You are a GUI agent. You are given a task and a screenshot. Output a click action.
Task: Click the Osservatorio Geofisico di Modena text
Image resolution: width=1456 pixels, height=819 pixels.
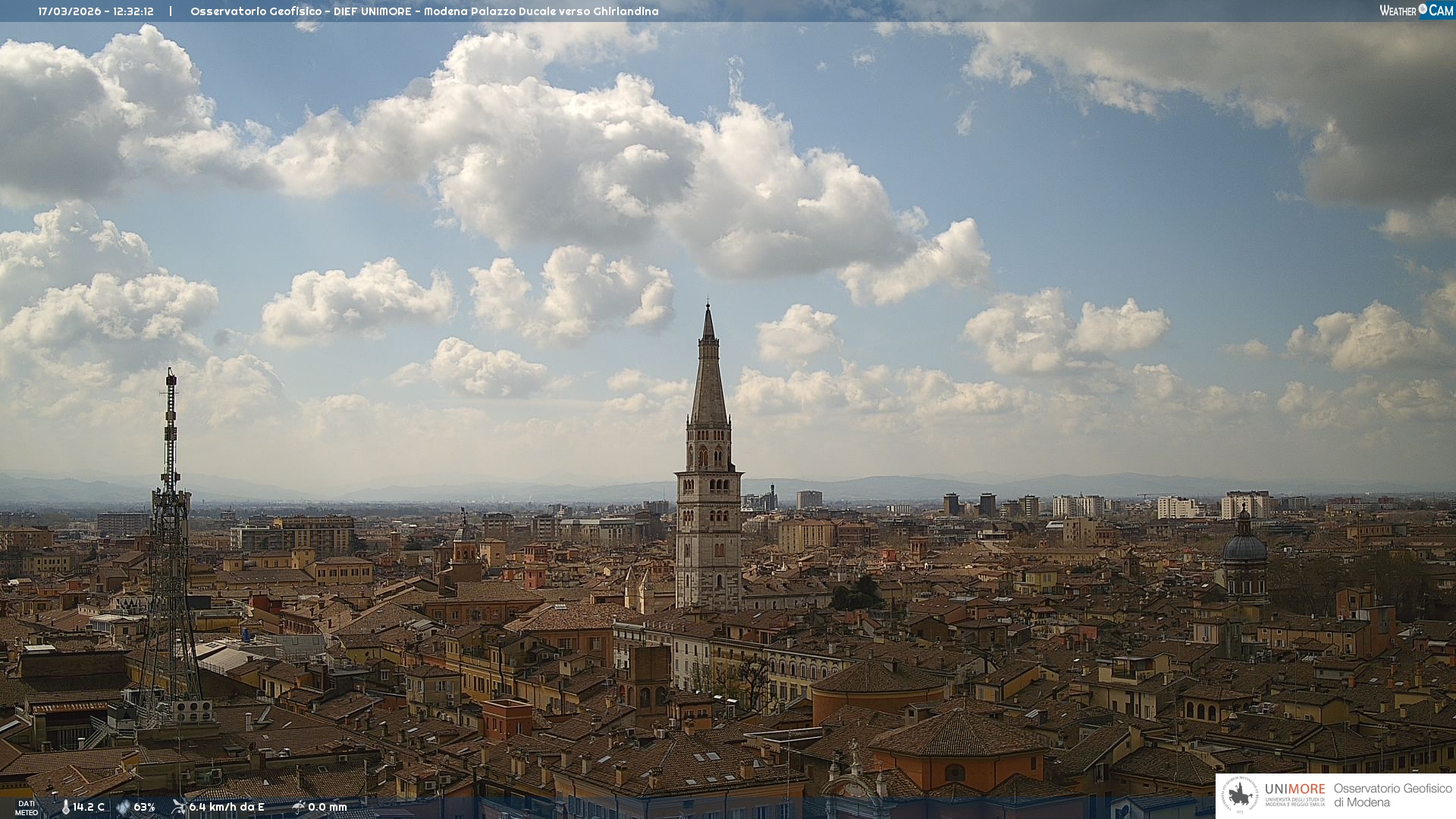pyautogui.click(x=1392, y=795)
